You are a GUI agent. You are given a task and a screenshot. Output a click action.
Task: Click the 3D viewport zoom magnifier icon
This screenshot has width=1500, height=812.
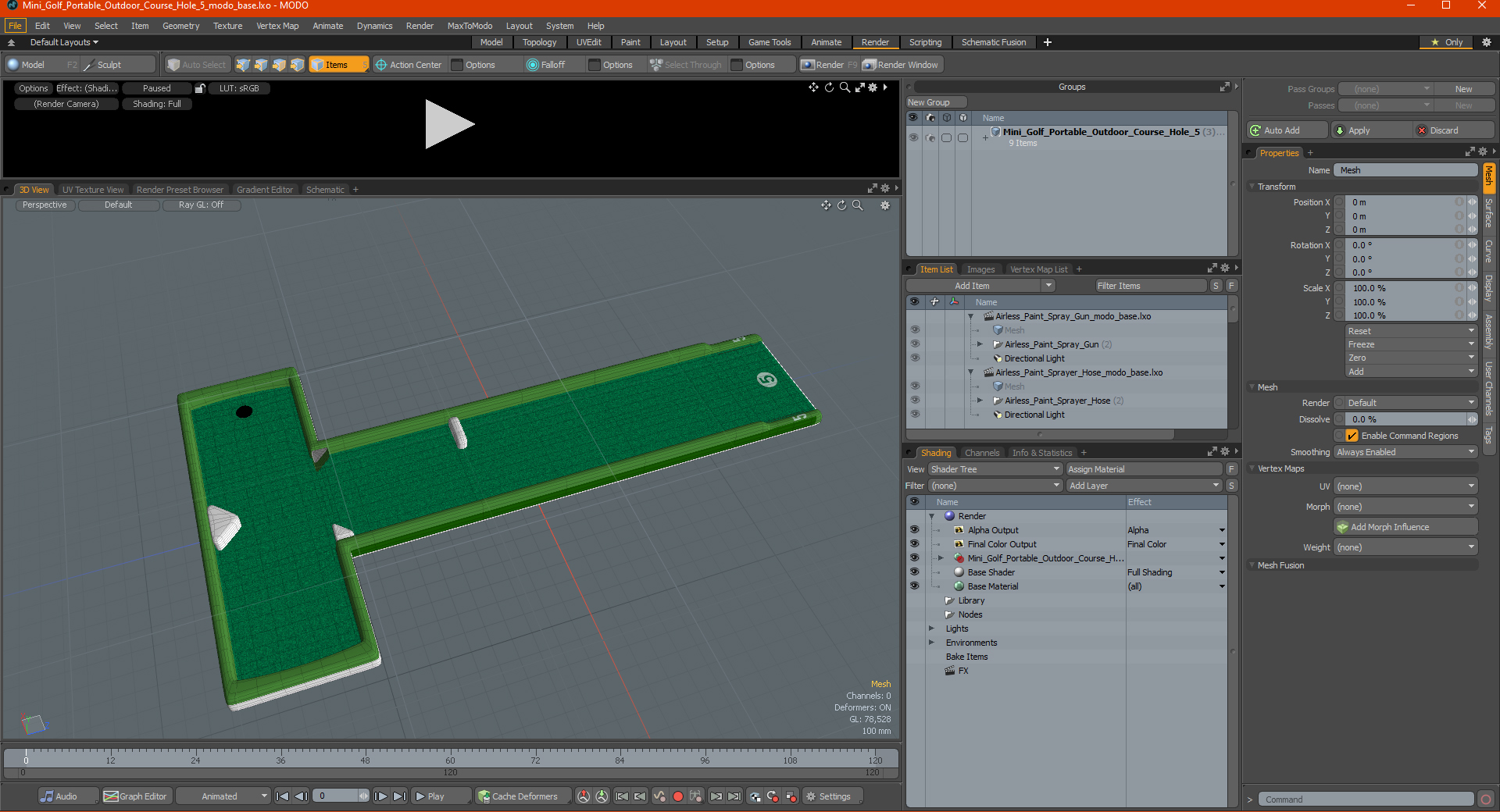coord(858,205)
